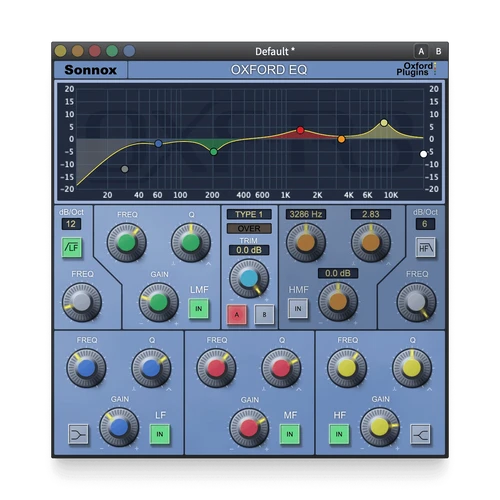Click the HF high-cut filter enable button

[425, 247]
